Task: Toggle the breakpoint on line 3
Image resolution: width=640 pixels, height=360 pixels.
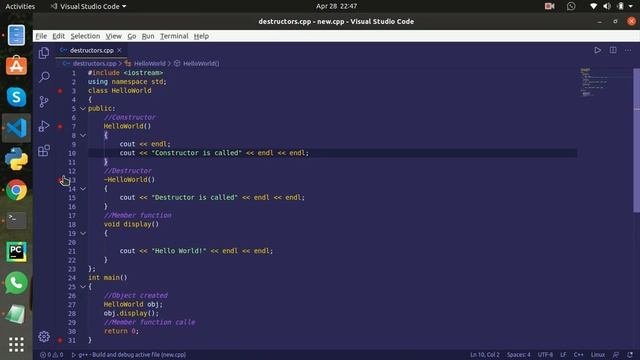Action: coord(60,91)
